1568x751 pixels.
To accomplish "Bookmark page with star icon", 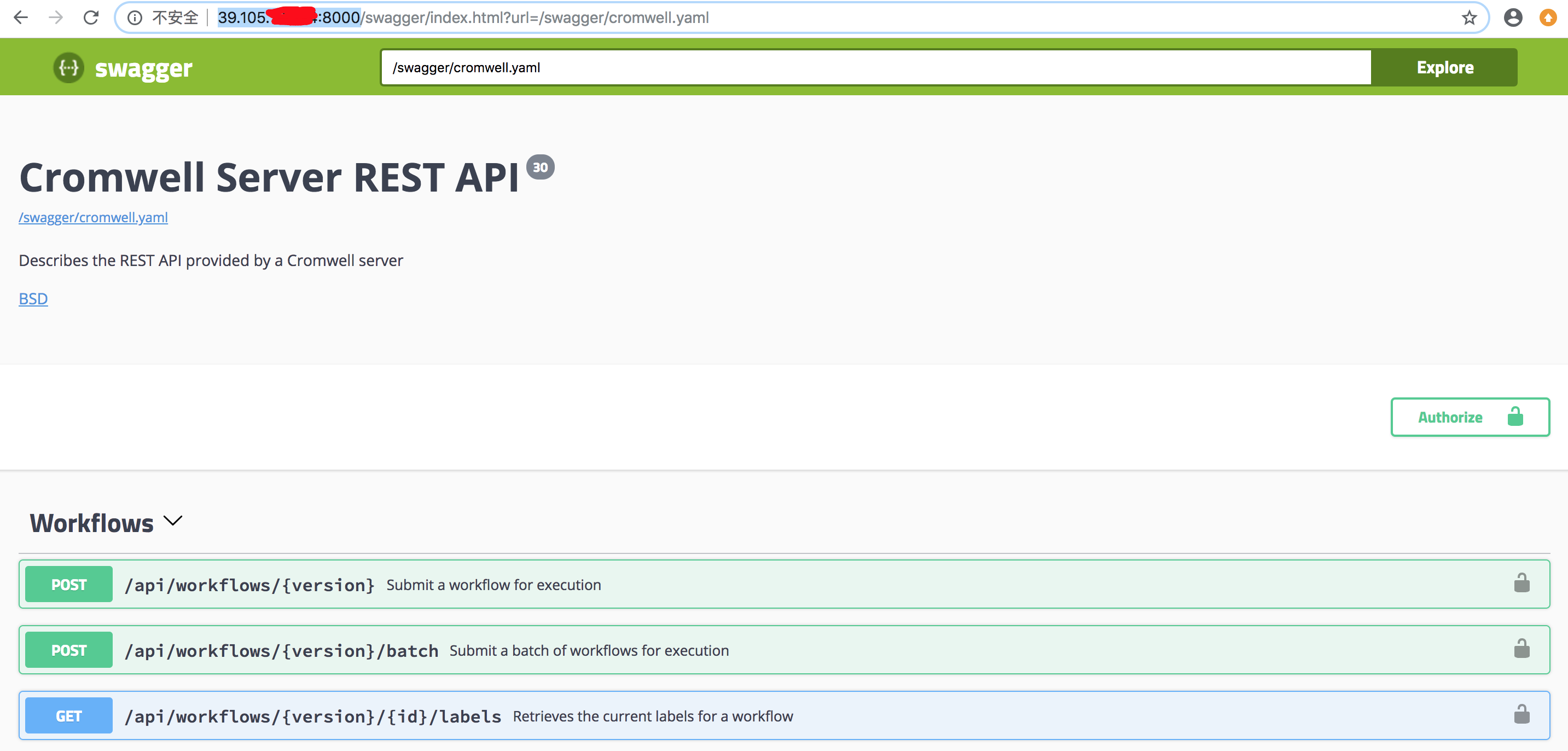I will 1469,18.
